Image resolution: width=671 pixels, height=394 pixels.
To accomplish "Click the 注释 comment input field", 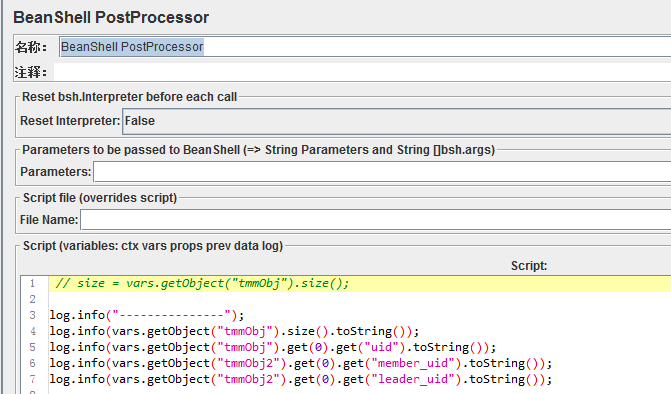I will click(362, 72).
